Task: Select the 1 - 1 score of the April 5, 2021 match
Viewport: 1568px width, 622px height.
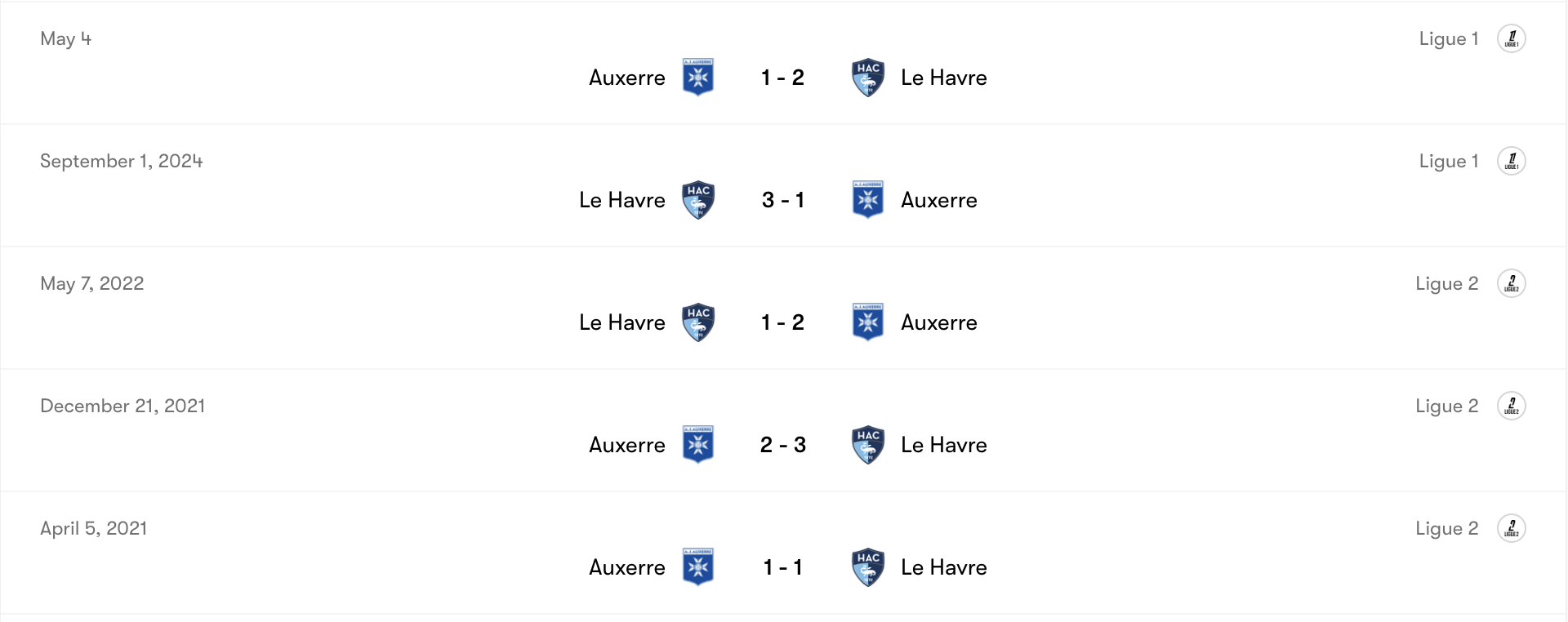Action: (782, 566)
